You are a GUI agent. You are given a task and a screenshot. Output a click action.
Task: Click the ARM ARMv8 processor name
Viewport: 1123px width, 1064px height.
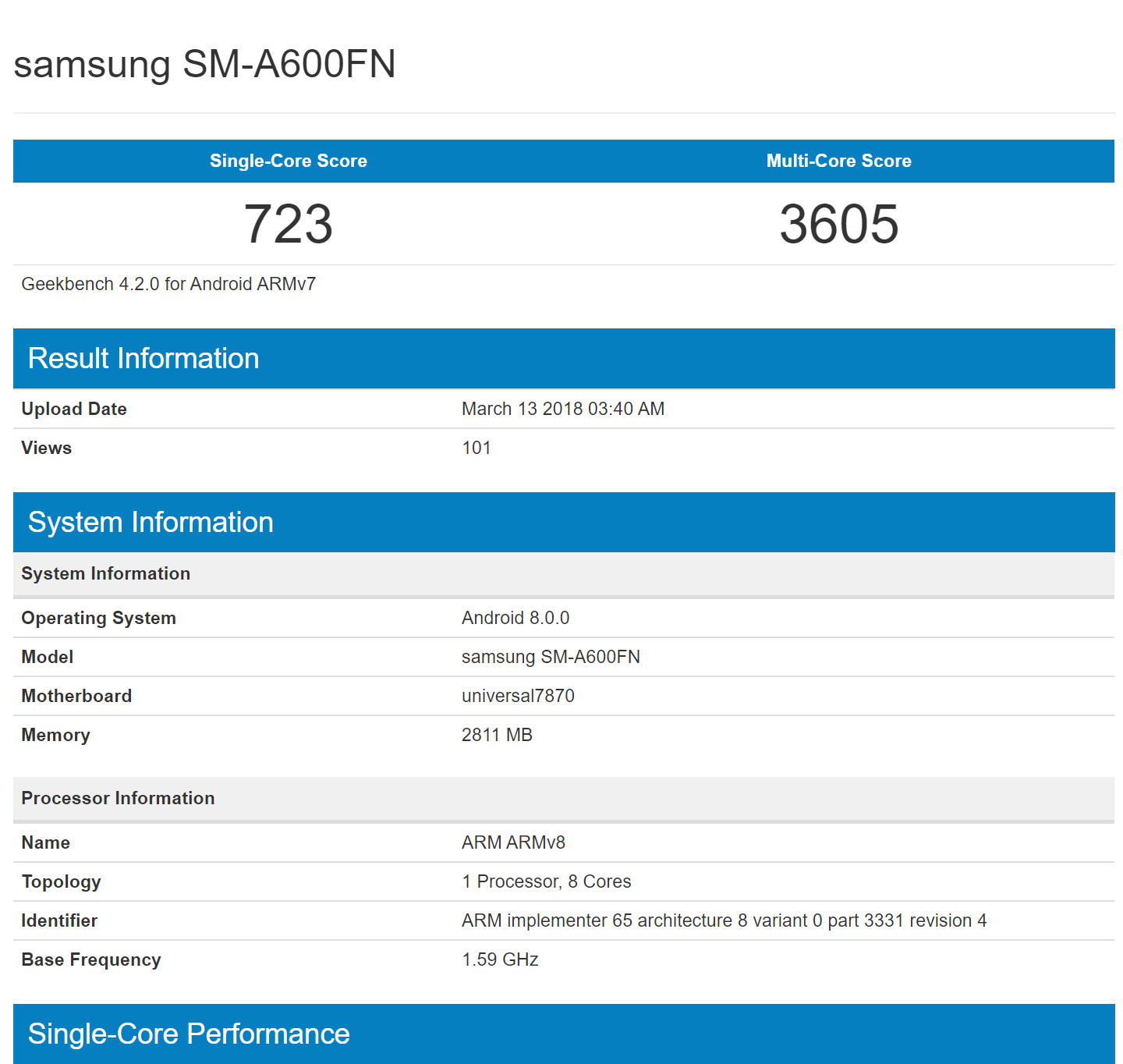[513, 842]
